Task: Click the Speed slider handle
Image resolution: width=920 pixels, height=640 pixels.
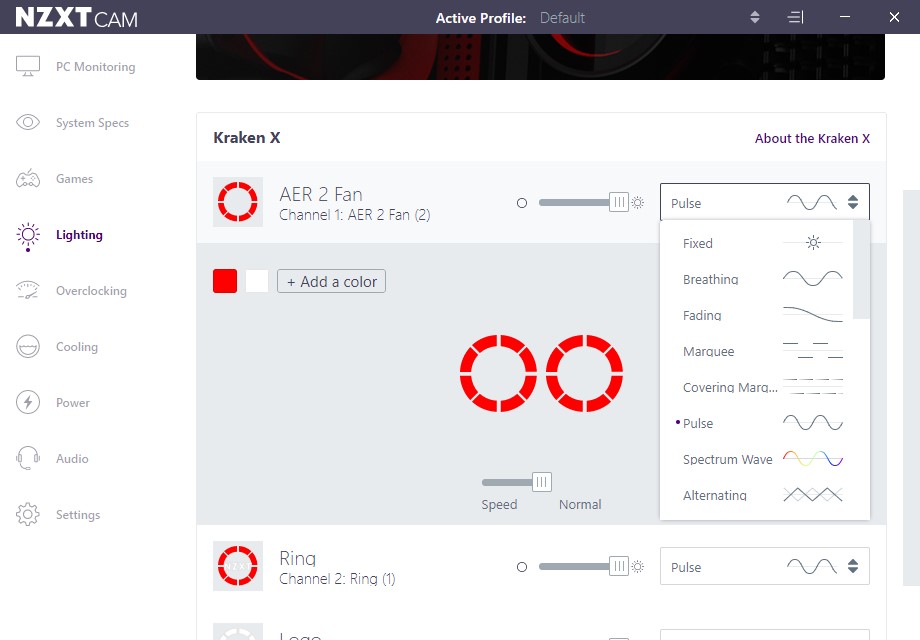Action: (x=542, y=482)
